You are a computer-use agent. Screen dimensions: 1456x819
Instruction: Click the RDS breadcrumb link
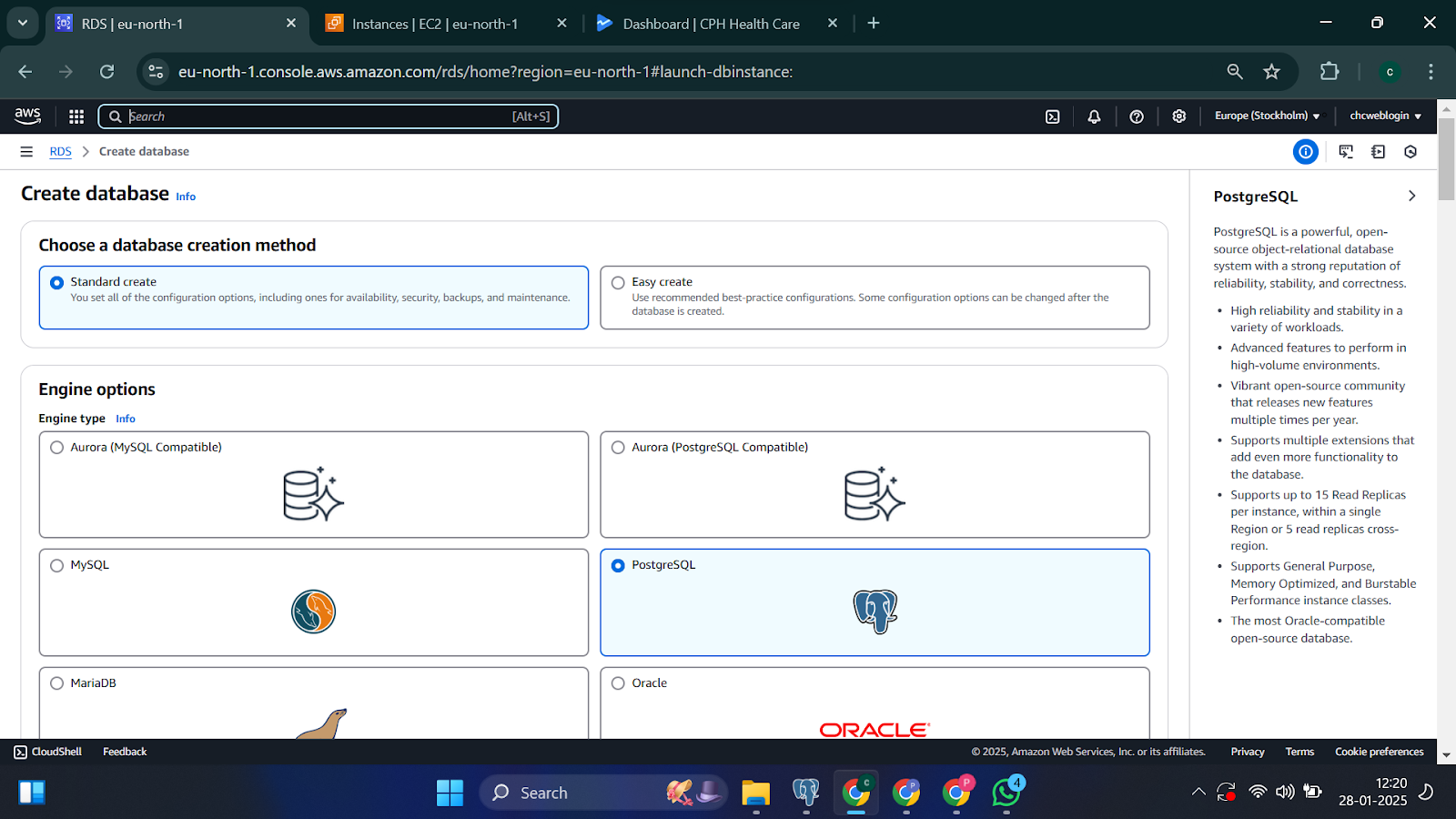(60, 152)
